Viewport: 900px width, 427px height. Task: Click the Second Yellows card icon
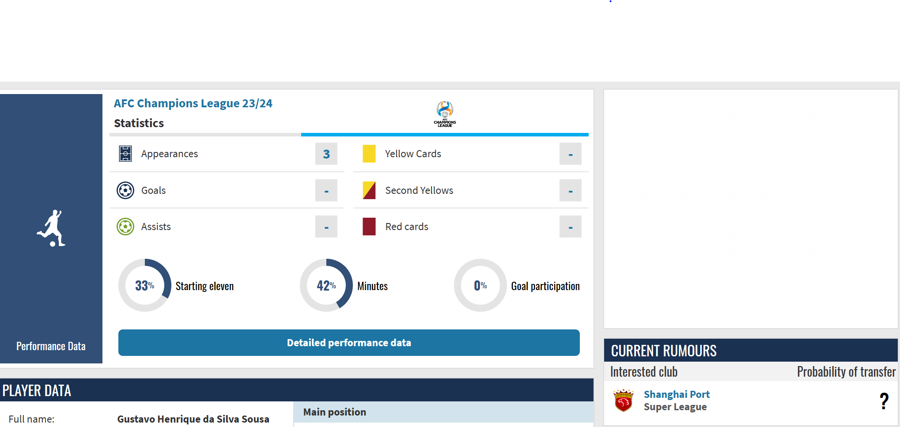click(x=369, y=190)
